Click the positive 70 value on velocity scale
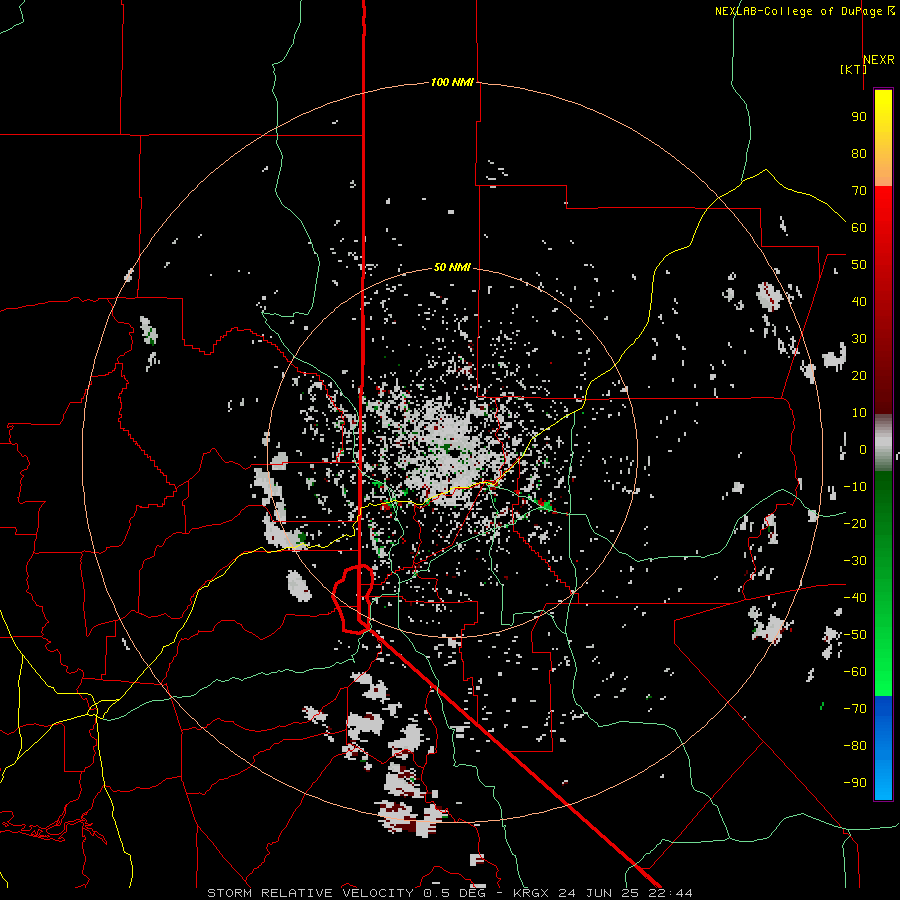This screenshot has width=900, height=900. tap(859, 191)
